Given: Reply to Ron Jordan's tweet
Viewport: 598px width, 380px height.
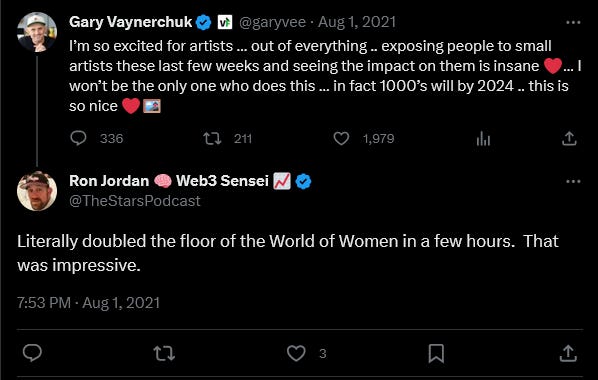Looking at the screenshot, I should click(32, 353).
